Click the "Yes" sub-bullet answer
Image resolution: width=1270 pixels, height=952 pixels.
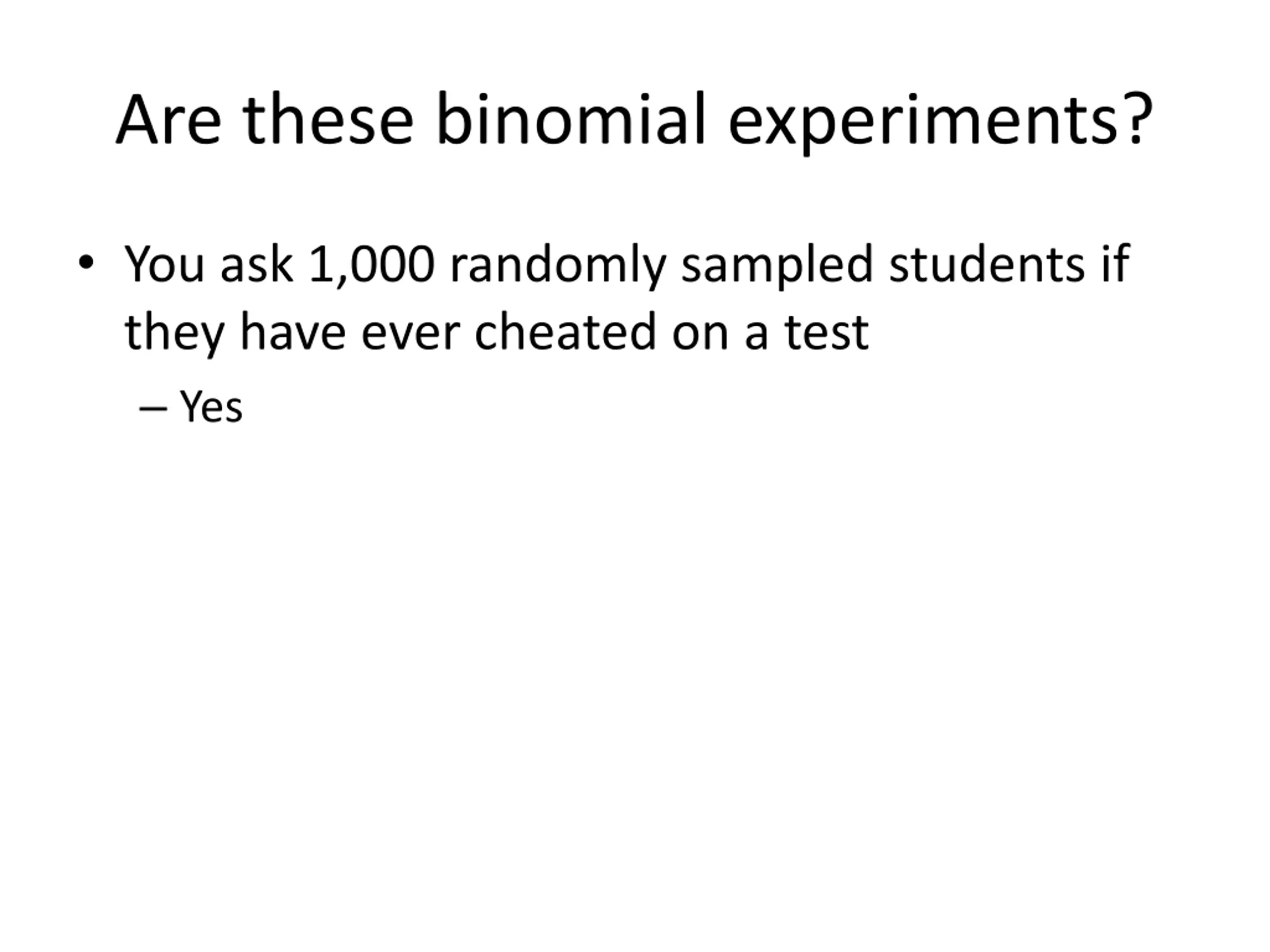pyautogui.click(x=211, y=407)
